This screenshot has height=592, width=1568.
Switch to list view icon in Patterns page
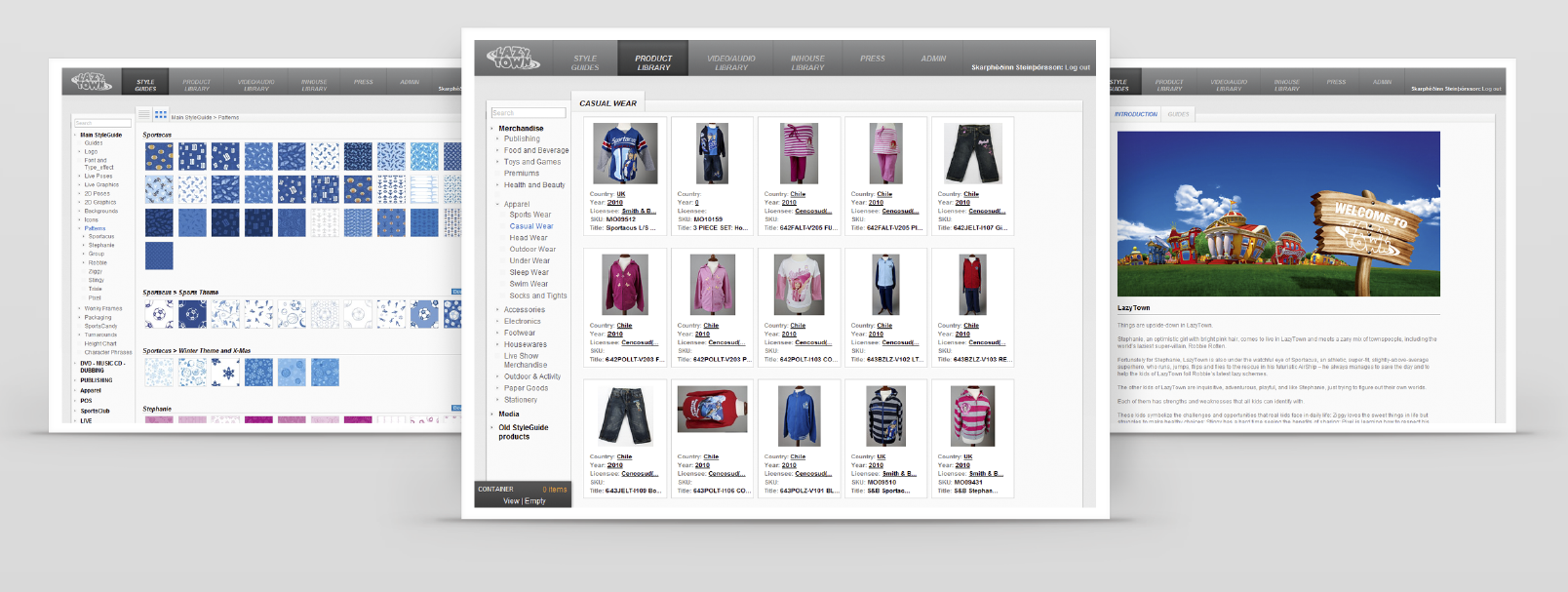tap(143, 115)
